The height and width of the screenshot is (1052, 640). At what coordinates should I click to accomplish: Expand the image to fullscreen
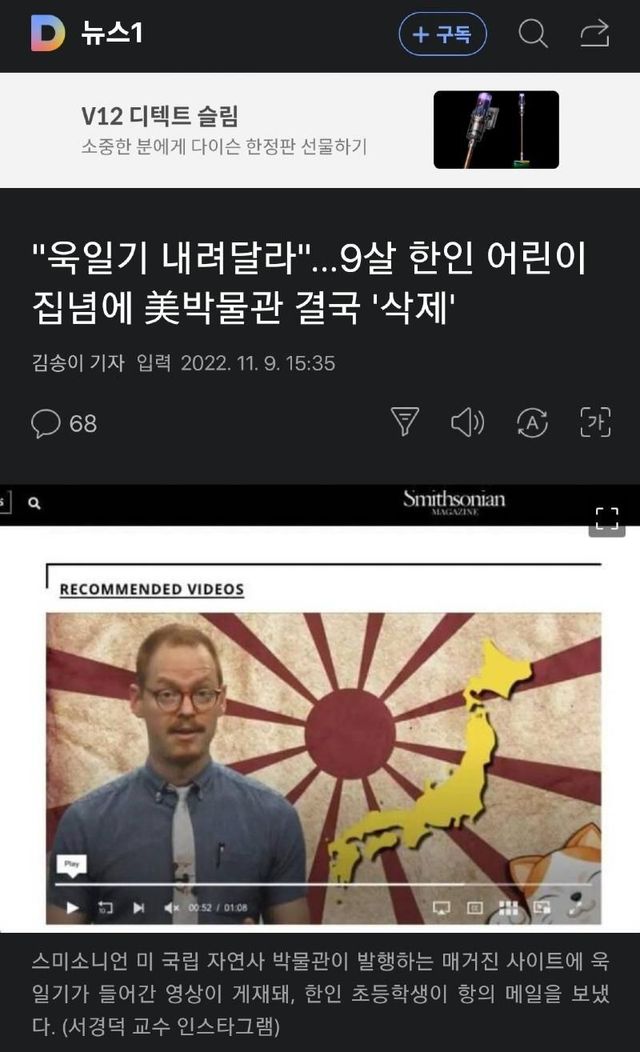[607, 519]
